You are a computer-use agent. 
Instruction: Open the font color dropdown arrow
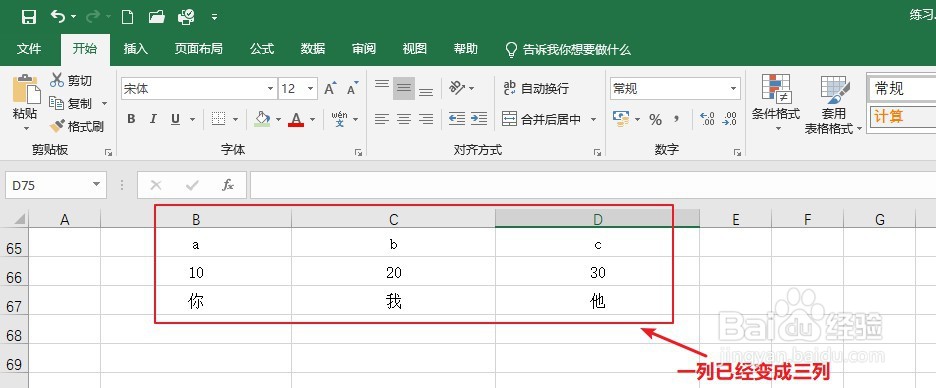(x=312, y=119)
